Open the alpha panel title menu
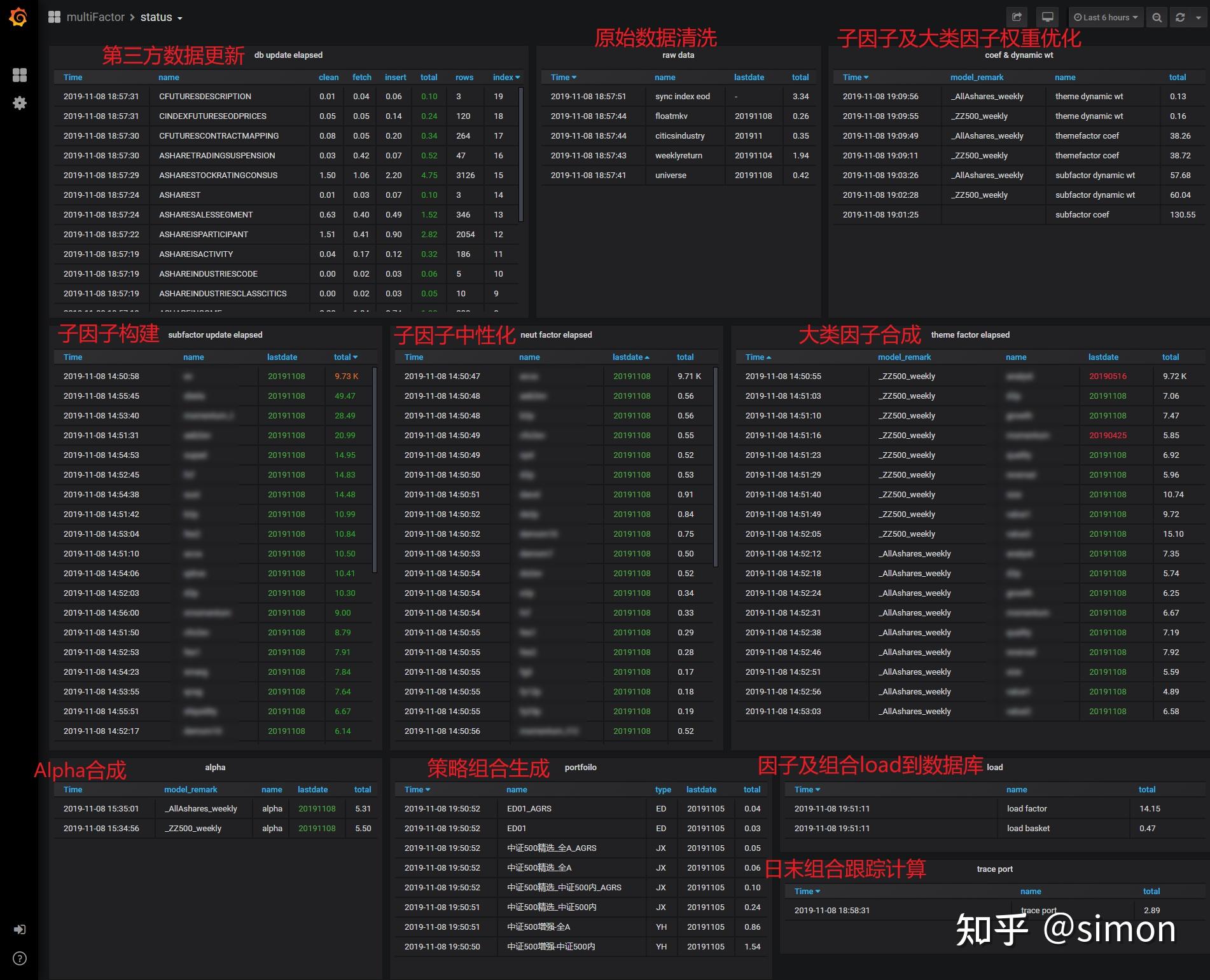 215,767
